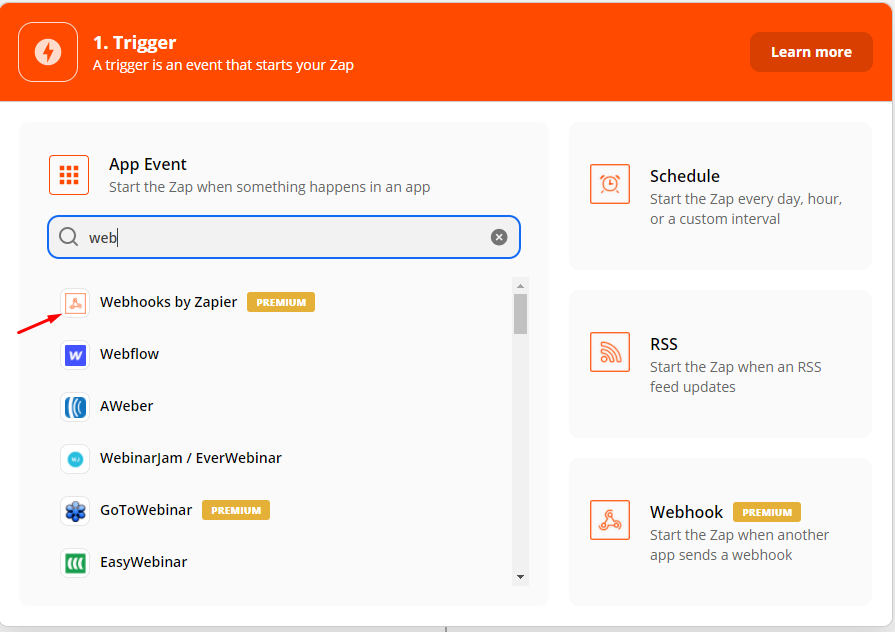Click the search magnifier icon

coord(68,237)
